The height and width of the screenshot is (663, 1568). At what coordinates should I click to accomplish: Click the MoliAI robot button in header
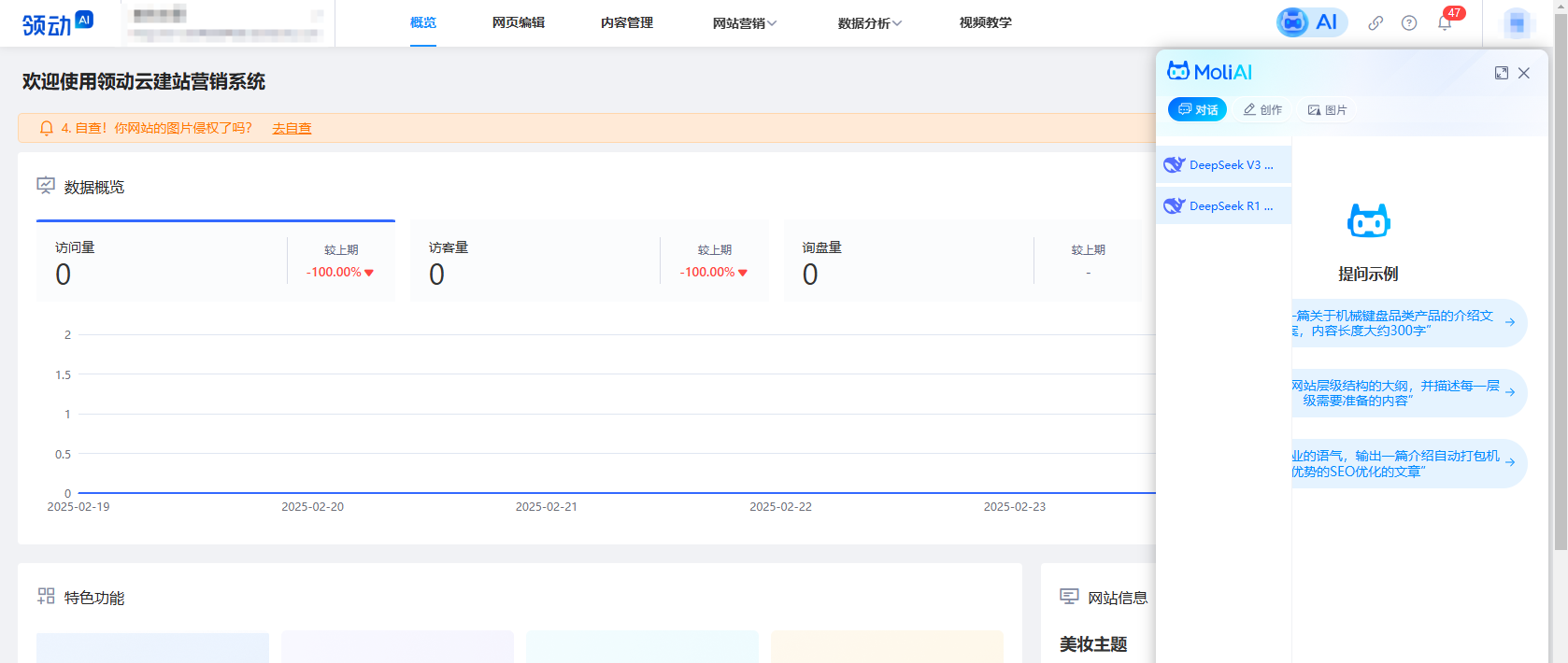click(x=1311, y=22)
